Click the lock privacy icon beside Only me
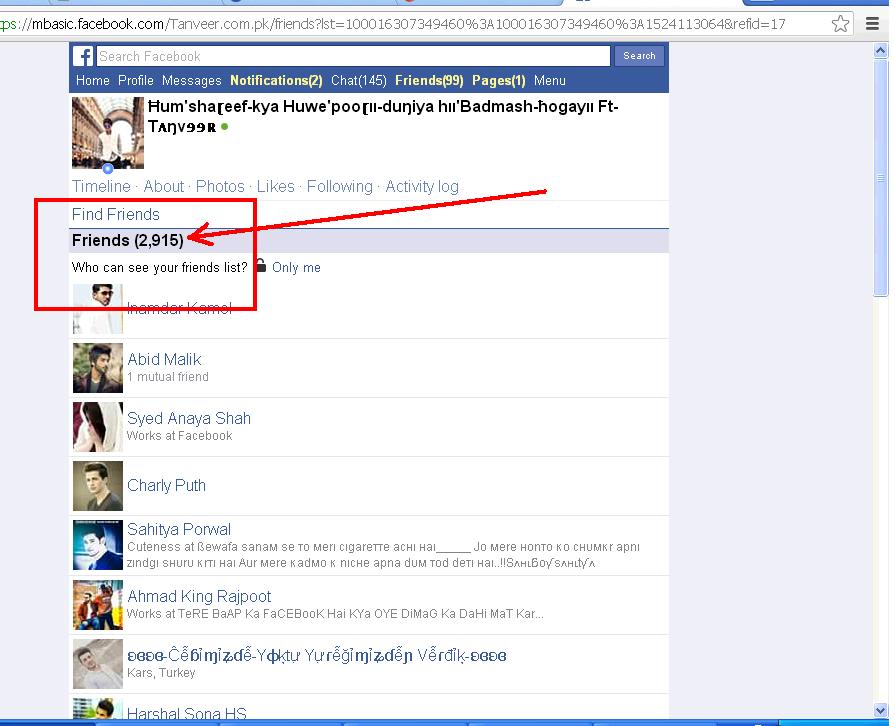This screenshot has width=895, height=726. click(x=260, y=265)
